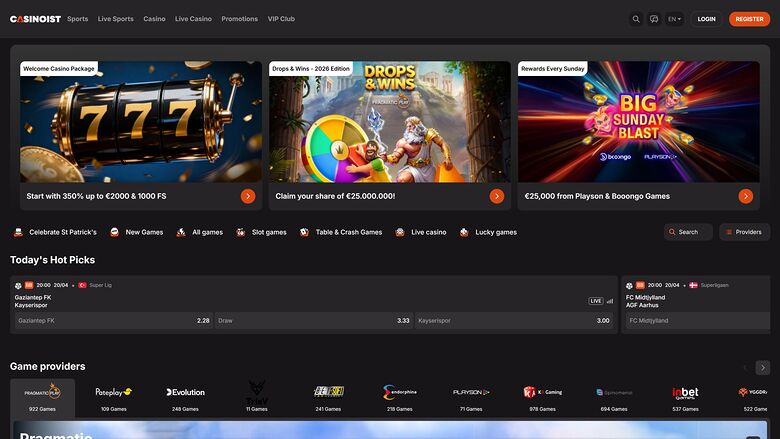The image size is (780, 439).
Task: Select the Lucky games category
Action: click(488, 232)
